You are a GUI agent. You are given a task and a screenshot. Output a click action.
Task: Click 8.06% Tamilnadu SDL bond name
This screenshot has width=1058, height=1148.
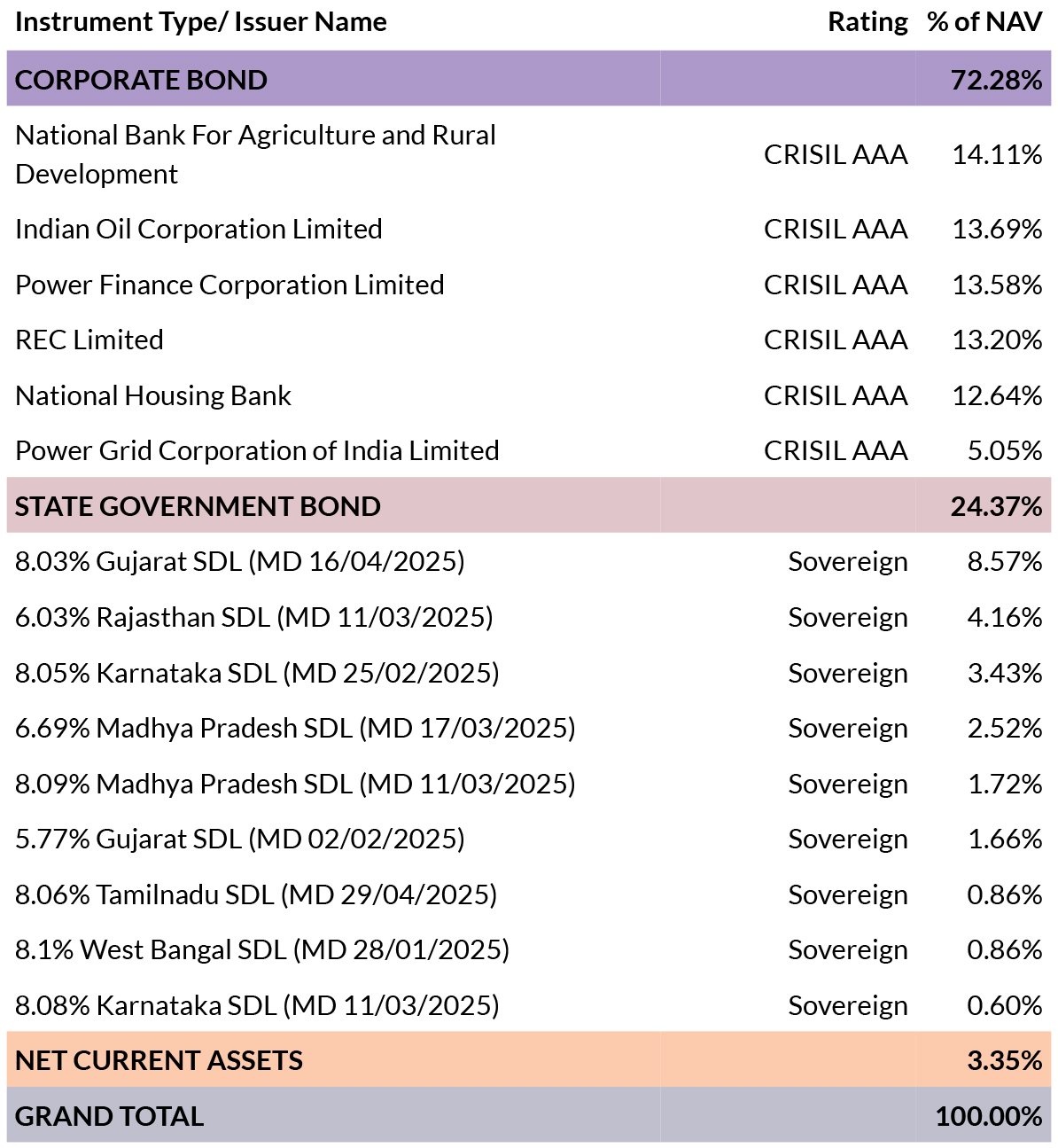tap(256, 894)
